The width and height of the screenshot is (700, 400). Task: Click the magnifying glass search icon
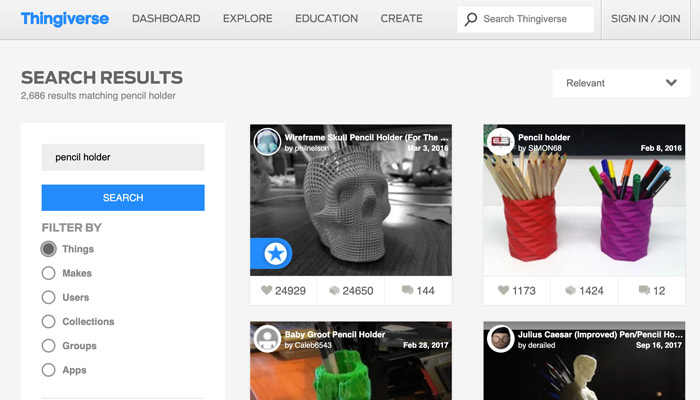pyautogui.click(x=471, y=19)
